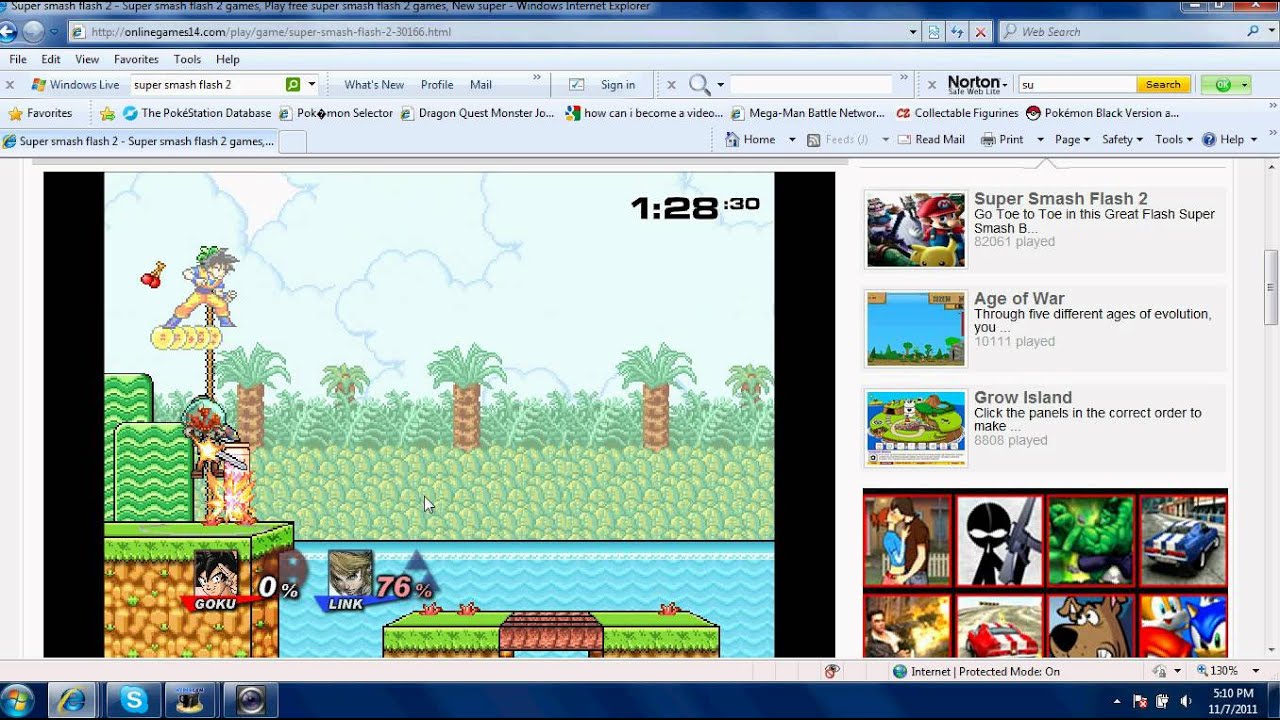The height and width of the screenshot is (720, 1280).
Task: Click Sign in on Windows Live toolbar
Action: coord(618,85)
